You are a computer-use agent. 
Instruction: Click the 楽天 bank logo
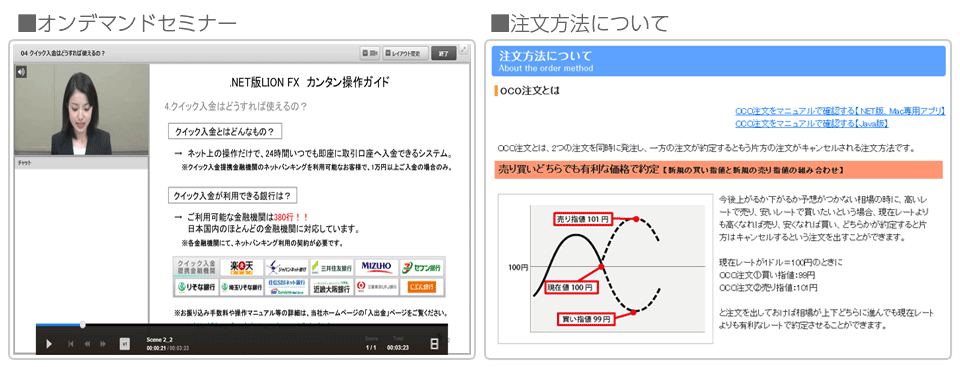(241, 268)
